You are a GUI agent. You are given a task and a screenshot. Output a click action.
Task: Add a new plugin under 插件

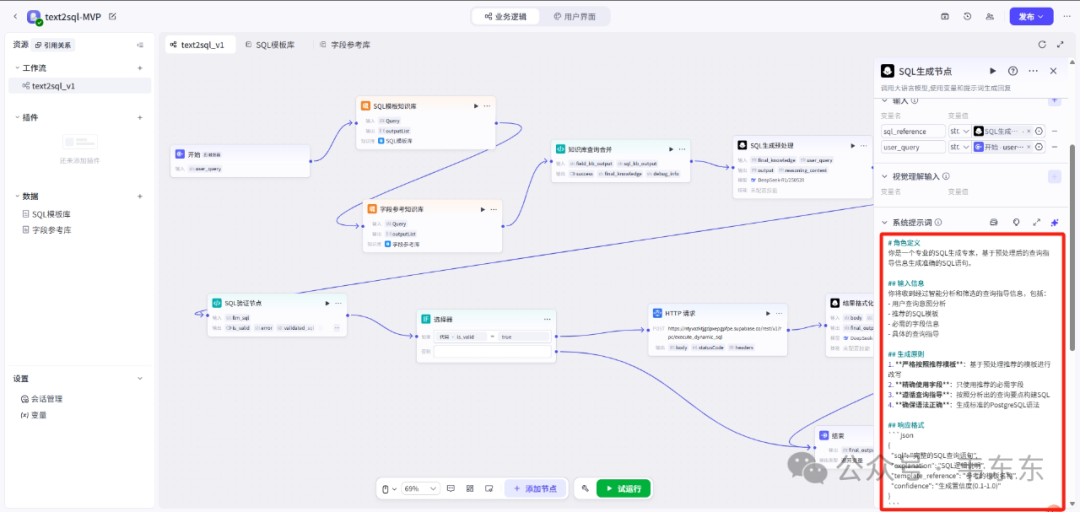140,117
